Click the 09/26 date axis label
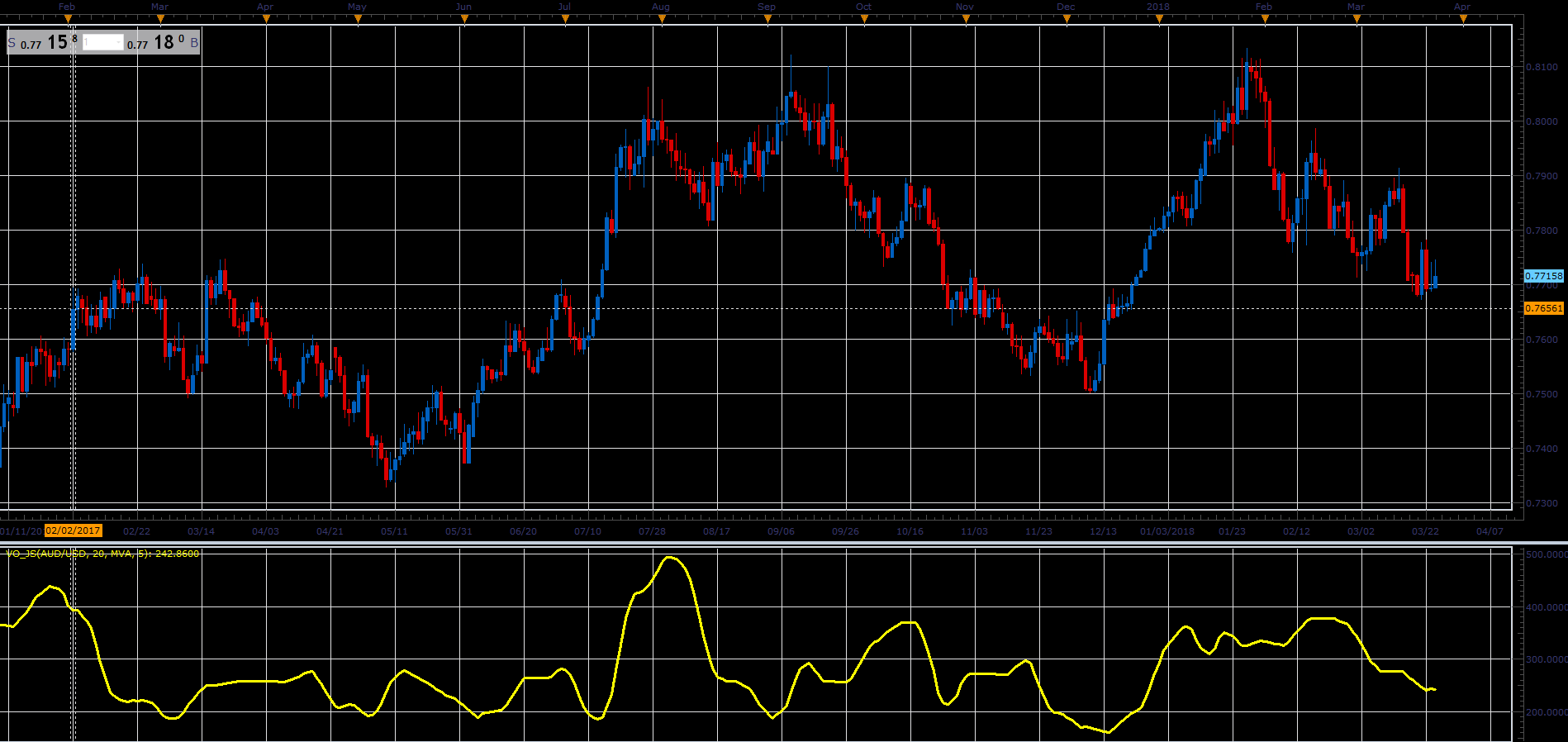This screenshot has height=742, width=1568. coord(846,531)
